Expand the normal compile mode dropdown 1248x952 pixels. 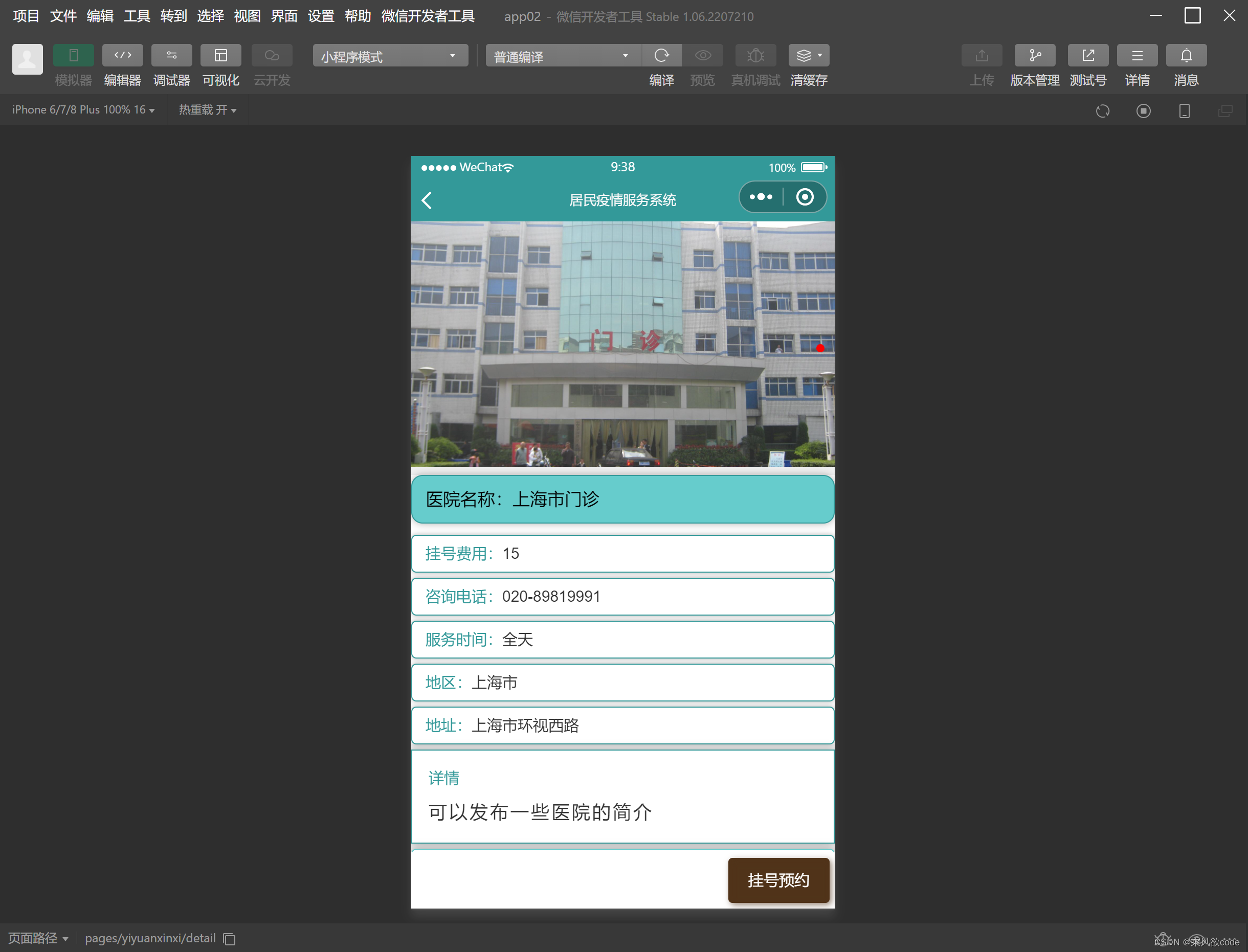tap(562, 56)
